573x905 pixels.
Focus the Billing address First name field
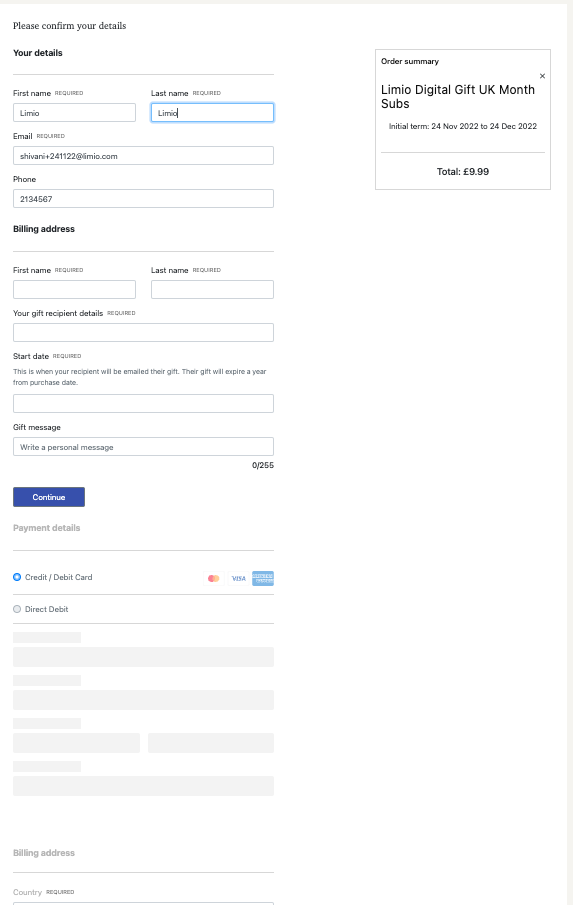coord(74,290)
